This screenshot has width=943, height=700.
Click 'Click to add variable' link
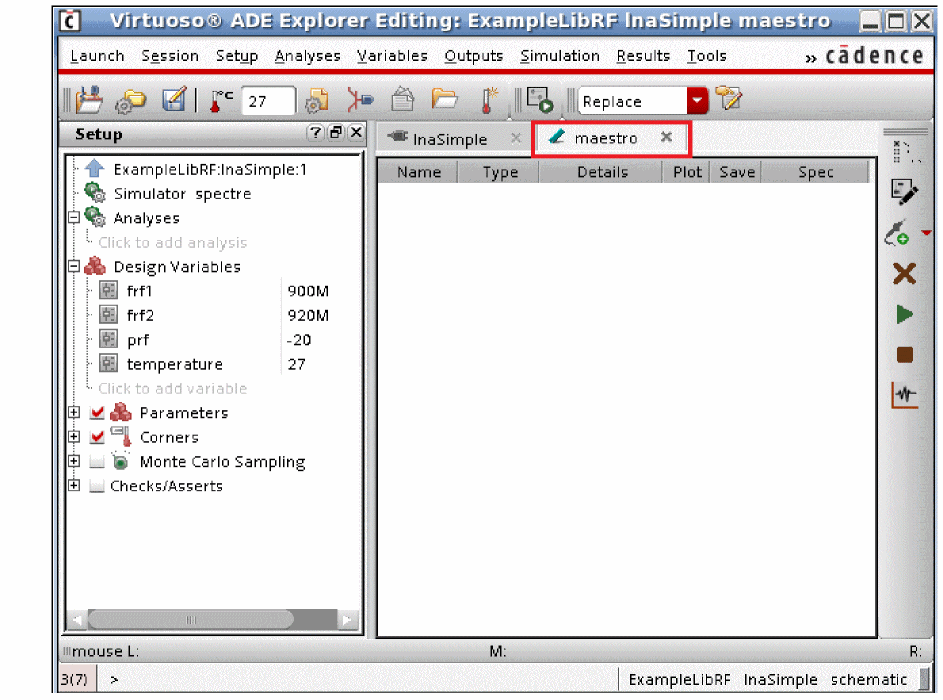point(173,388)
